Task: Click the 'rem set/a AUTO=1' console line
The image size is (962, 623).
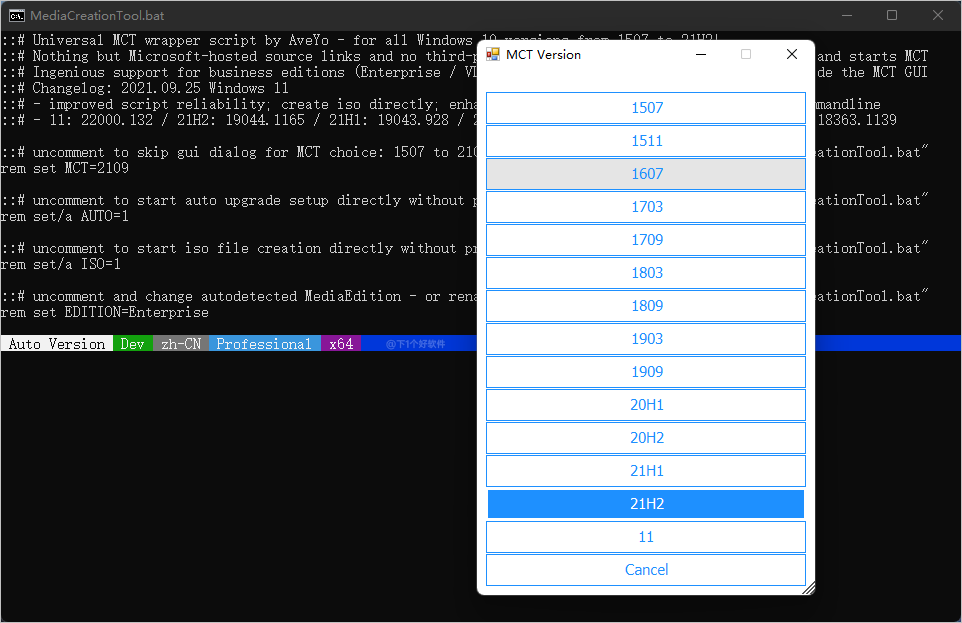Action: pos(64,216)
